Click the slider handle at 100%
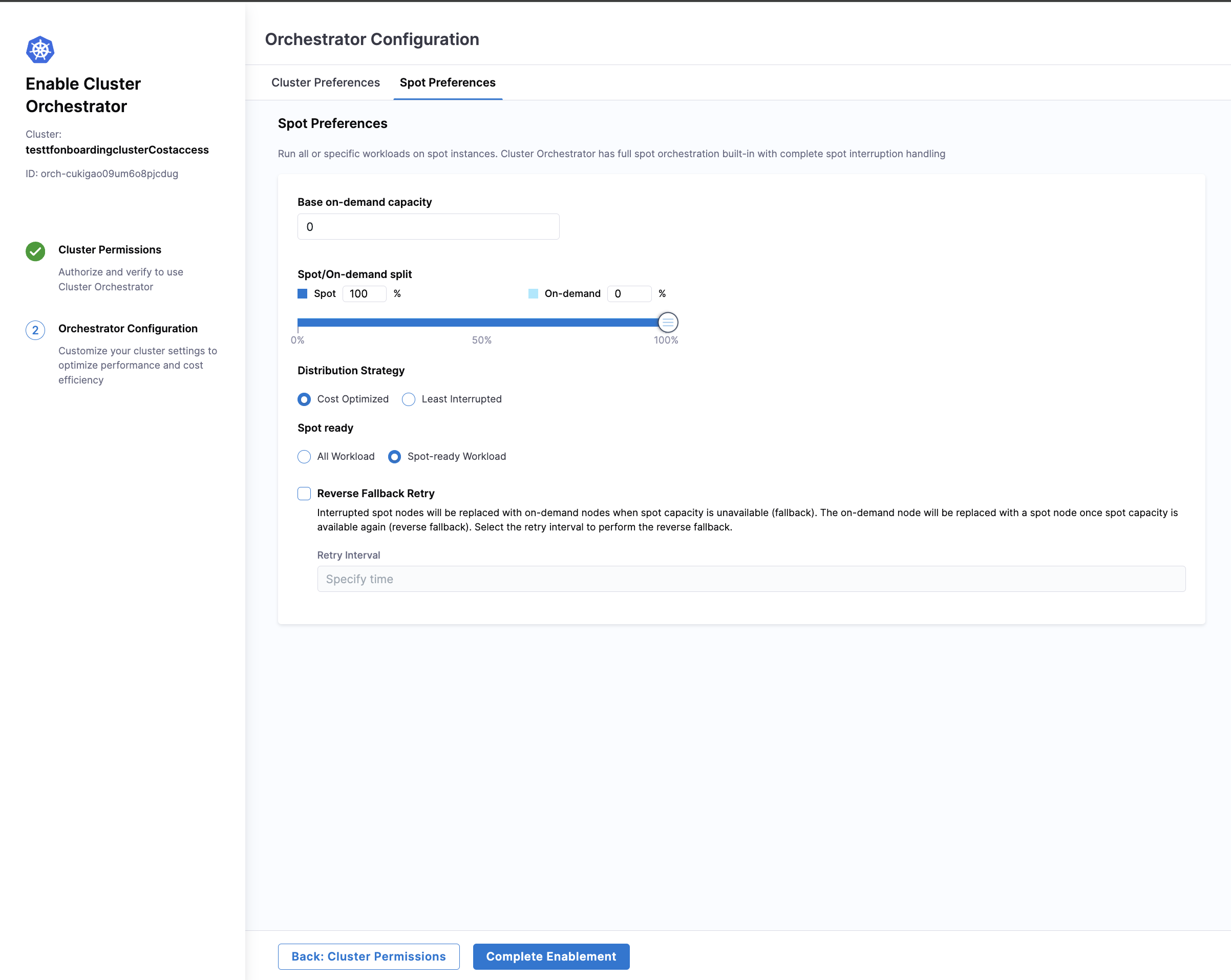 pyautogui.click(x=667, y=323)
